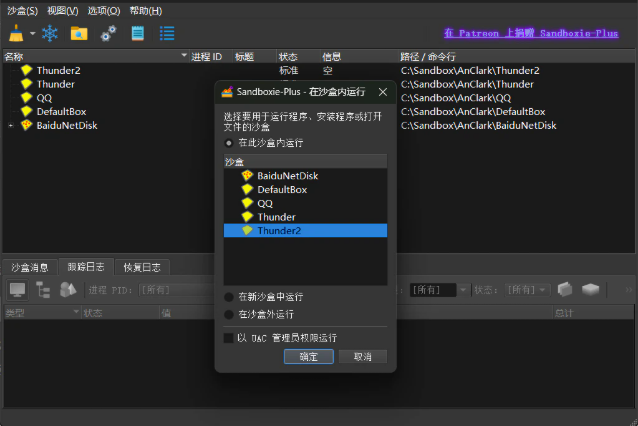Image resolution: width=638 pixels, height=426 pixels.
Task: Click the 沙盒 header in dialog list
Action: pos(305,162)
